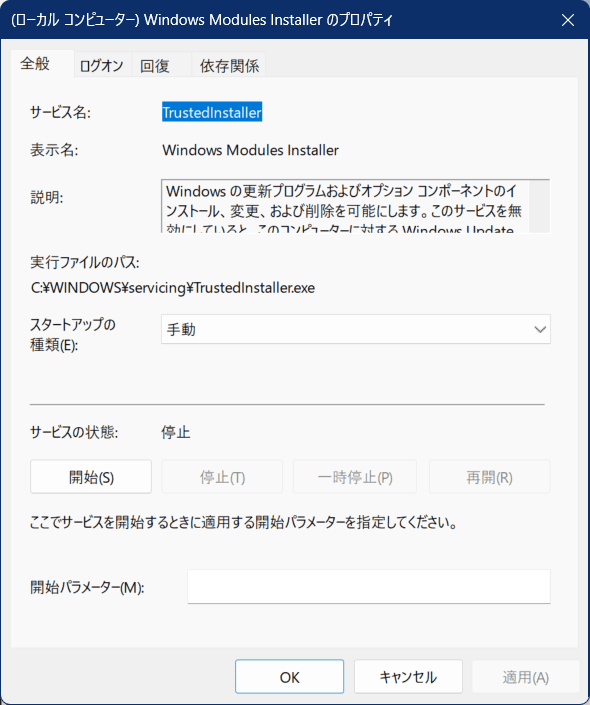Click the service status 停止 text

(176, 433)
